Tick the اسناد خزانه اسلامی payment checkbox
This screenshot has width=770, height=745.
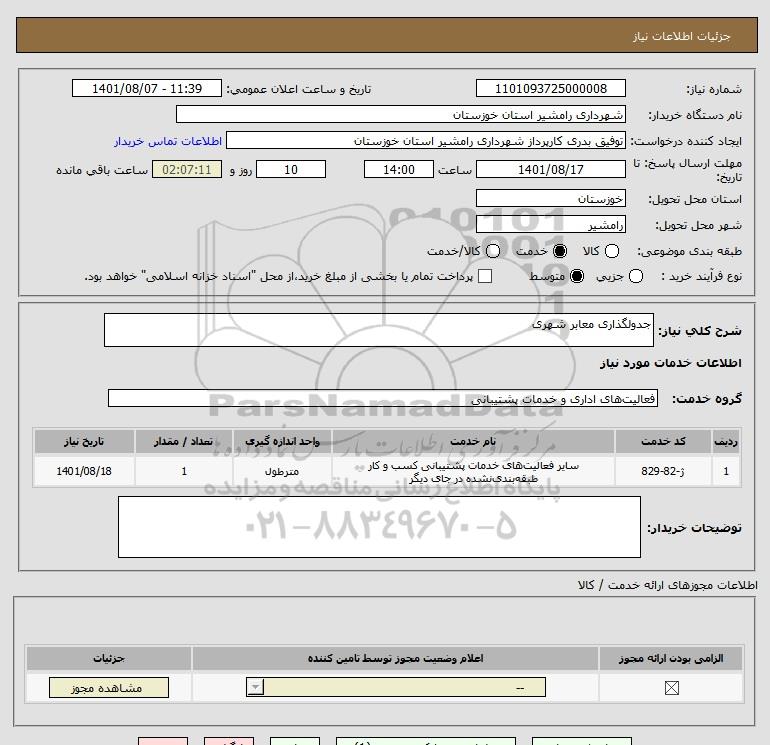click(485, 276)
